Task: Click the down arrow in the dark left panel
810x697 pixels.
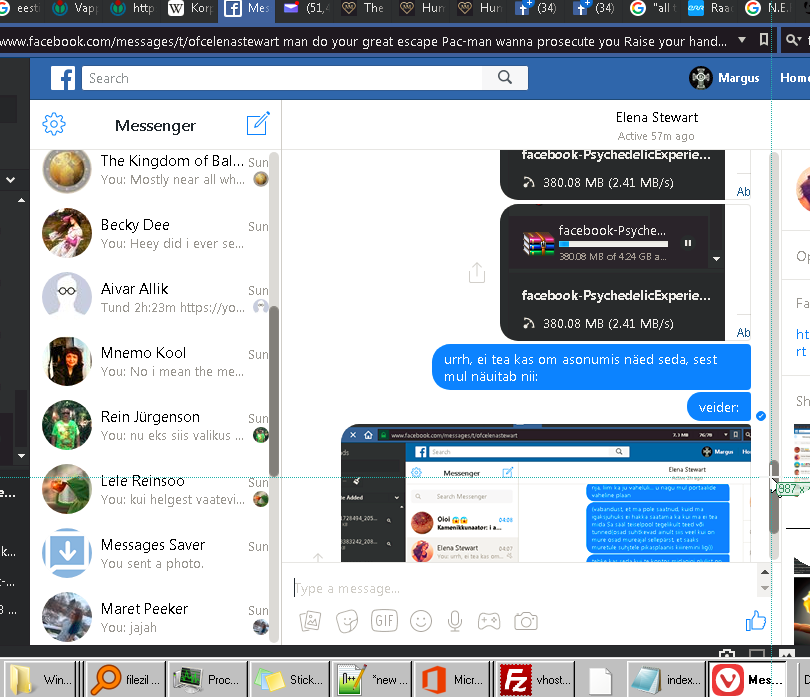Action: tap(21, 456)
